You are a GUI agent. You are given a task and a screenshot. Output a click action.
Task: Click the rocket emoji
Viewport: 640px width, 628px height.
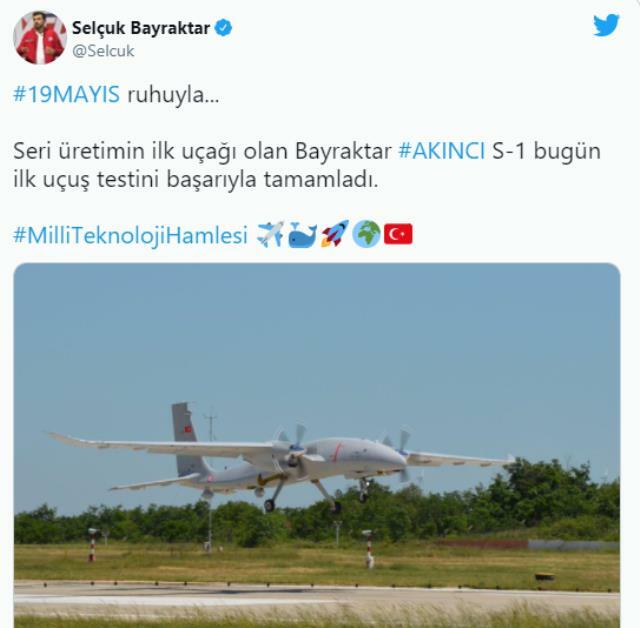(335, 234)
